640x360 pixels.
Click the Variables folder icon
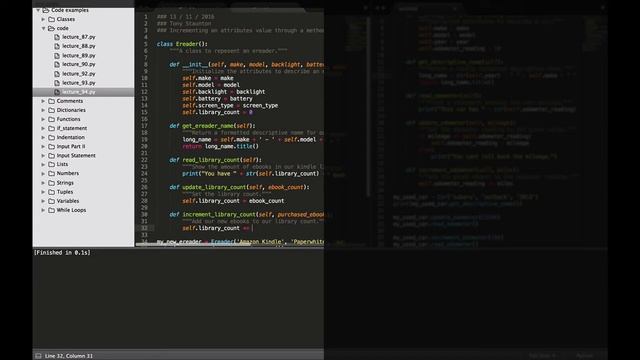[x=51, y=201]
